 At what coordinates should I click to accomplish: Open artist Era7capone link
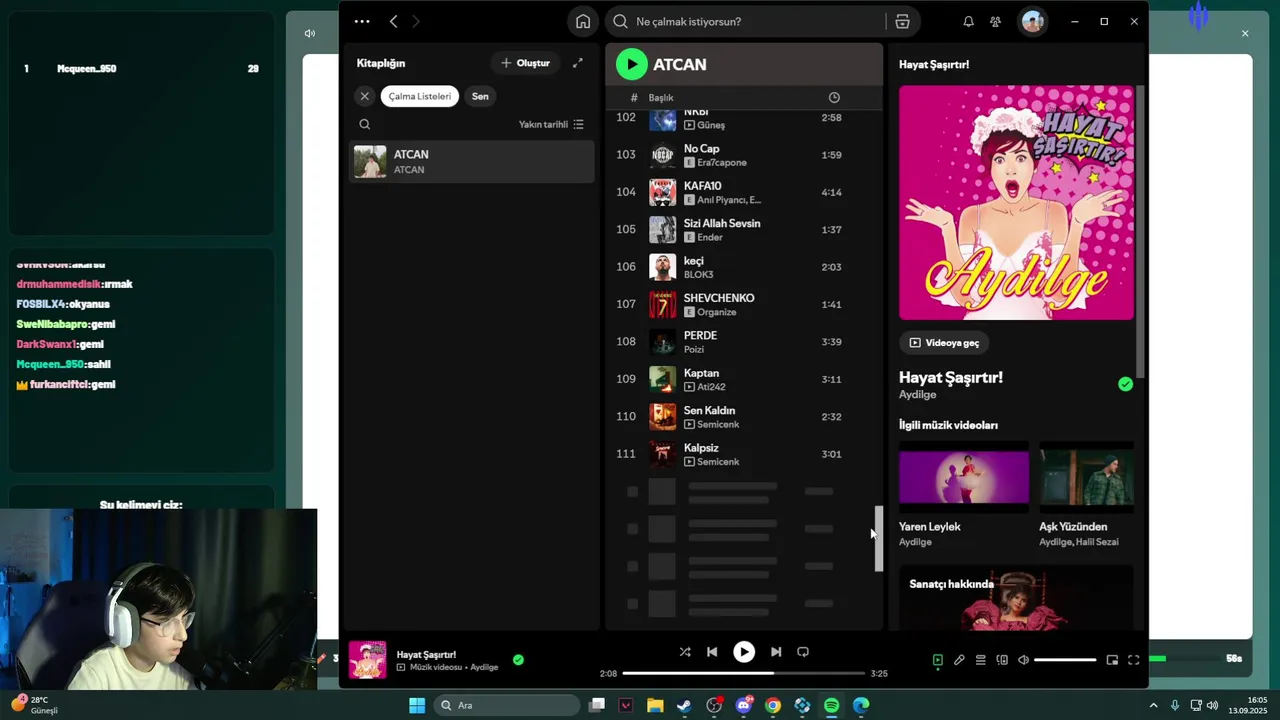[x=722, y=163]
